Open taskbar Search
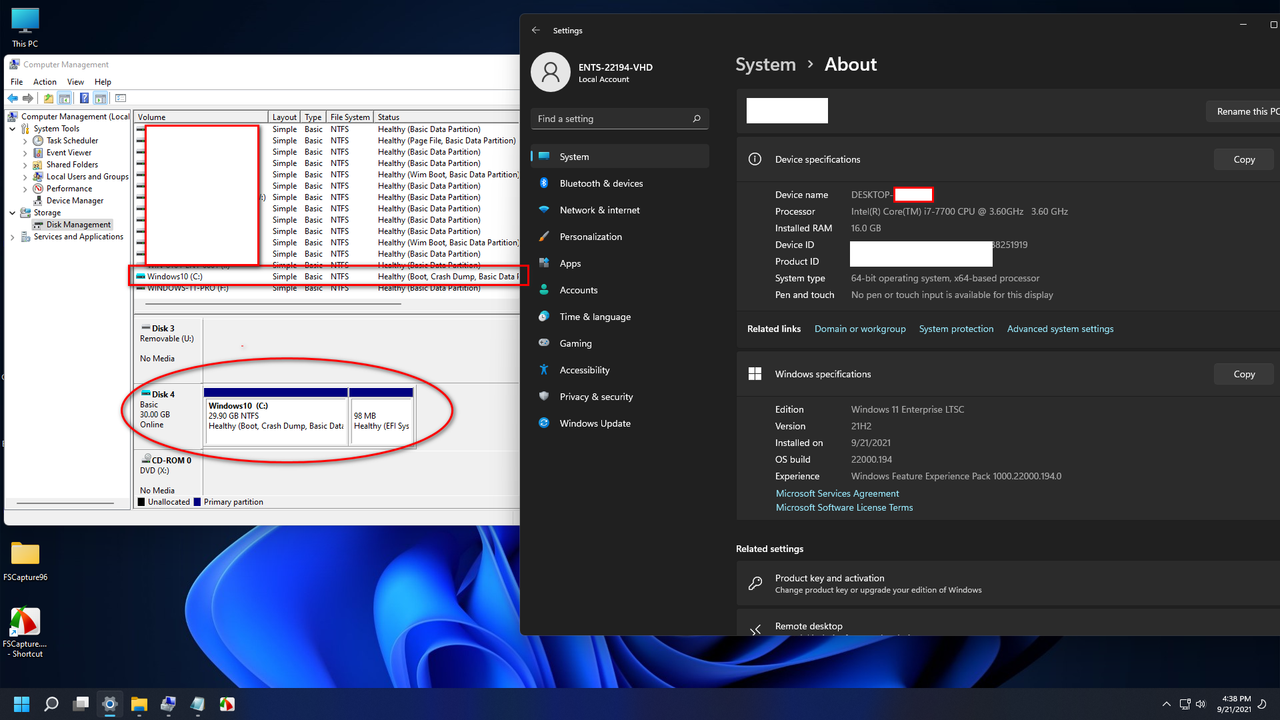The width and height of the screenshot is (1280, 720). pyautogui.click(x=52, y=704)
